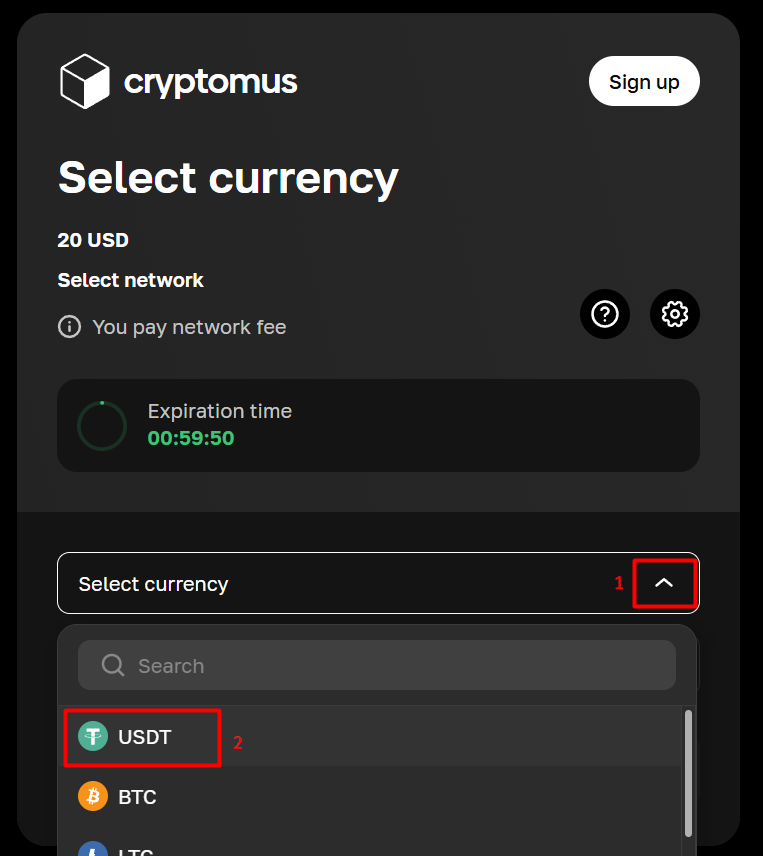This screenshot has height=856, width=763.
Task: Click the cryptomus wordmark link
Action: click(x=211, y=82)
